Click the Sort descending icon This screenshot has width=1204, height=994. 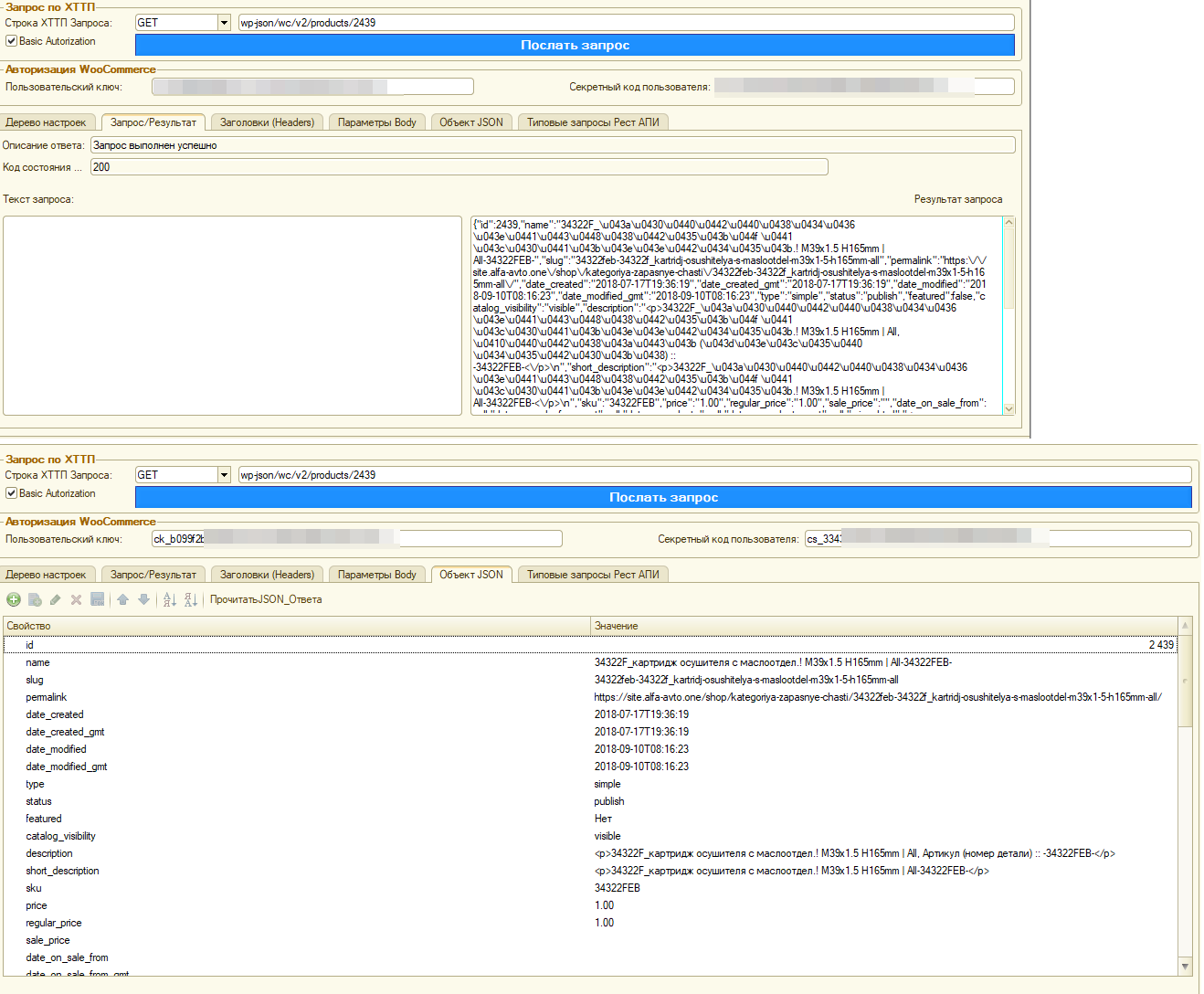tap(190, 599)
